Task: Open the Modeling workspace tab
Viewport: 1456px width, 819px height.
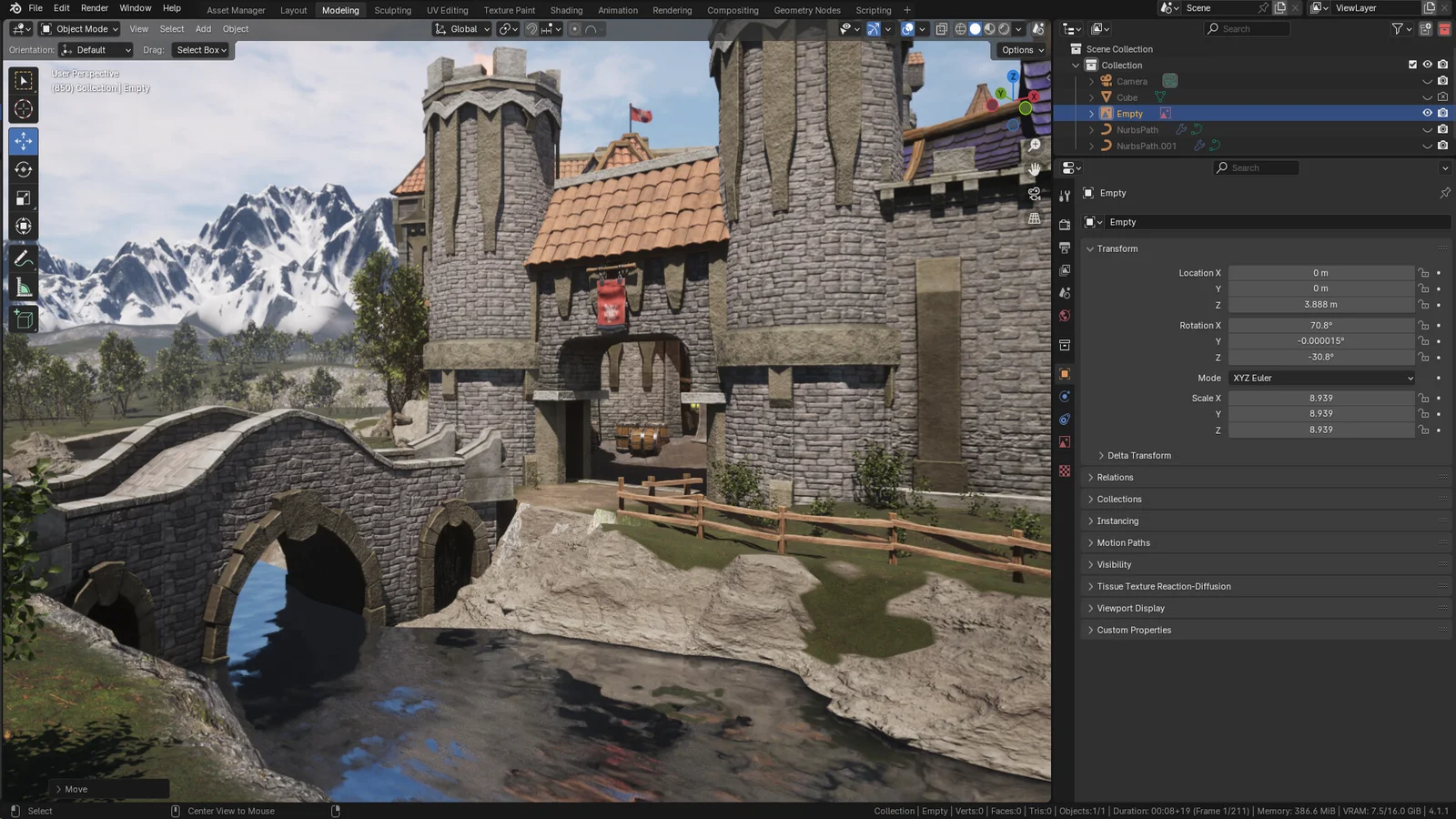Action: coord(339,10)
